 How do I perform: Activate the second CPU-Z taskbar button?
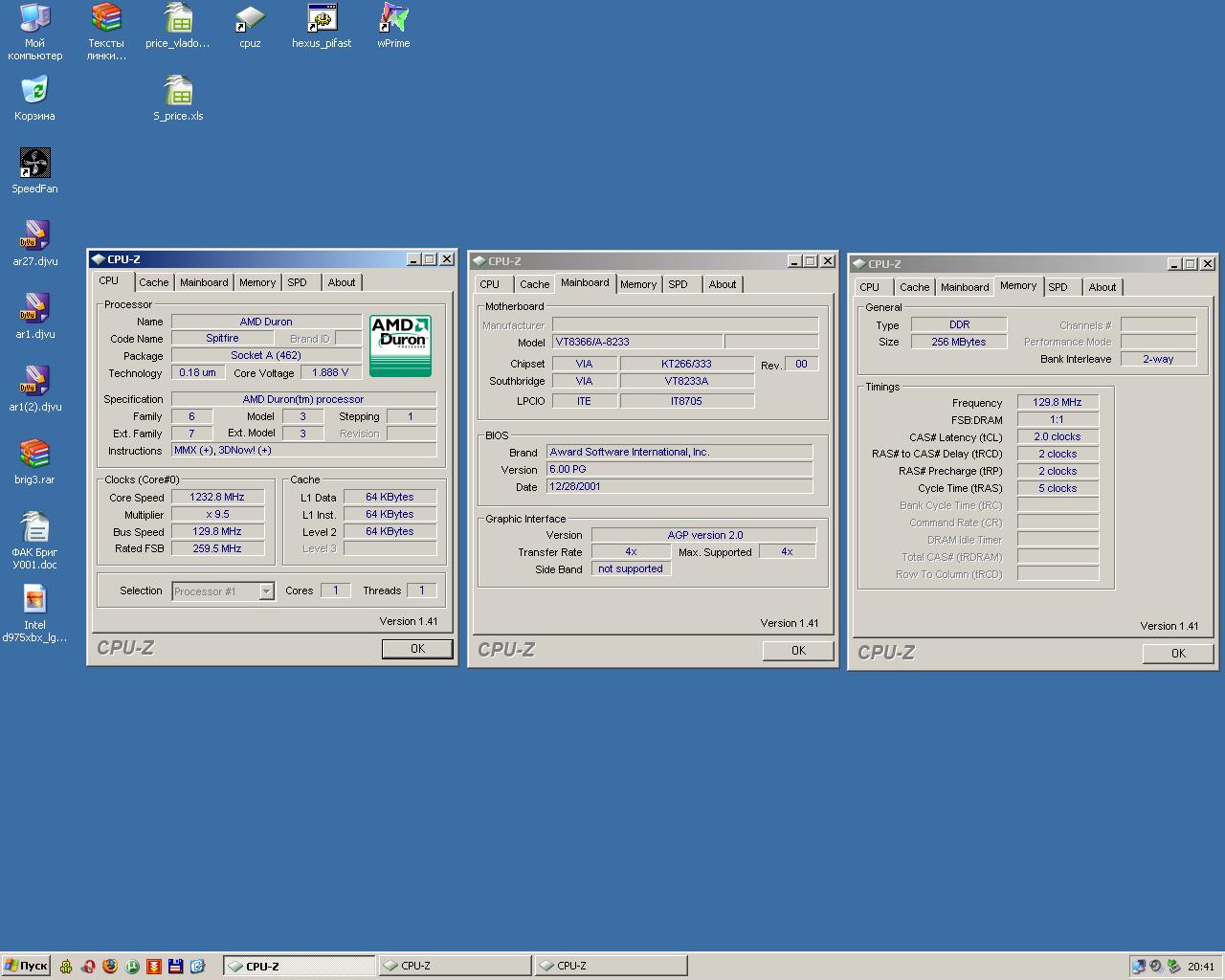pos(455,966)
